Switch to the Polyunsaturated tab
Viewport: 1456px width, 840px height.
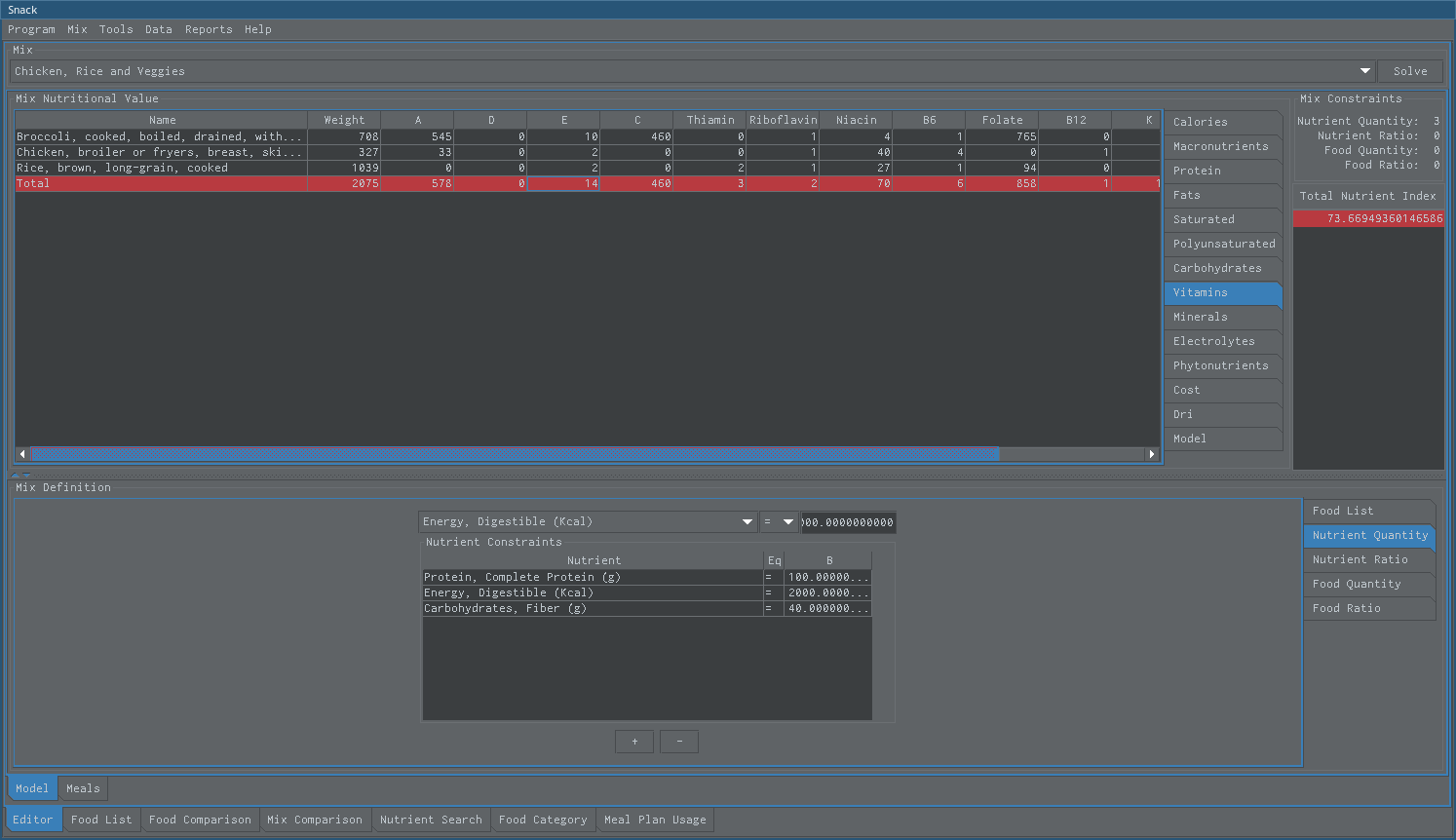coord(1223,244)
